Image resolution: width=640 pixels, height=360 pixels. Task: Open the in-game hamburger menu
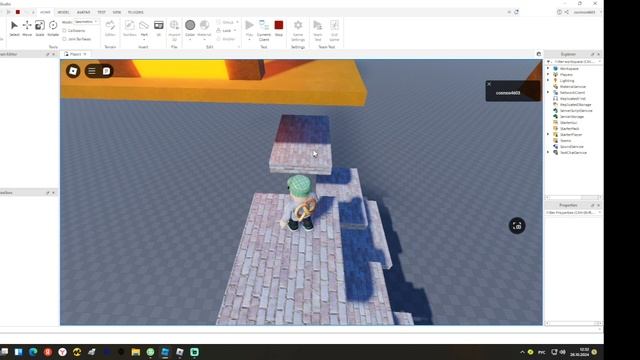pyautogui.click(x=92, y=71)
